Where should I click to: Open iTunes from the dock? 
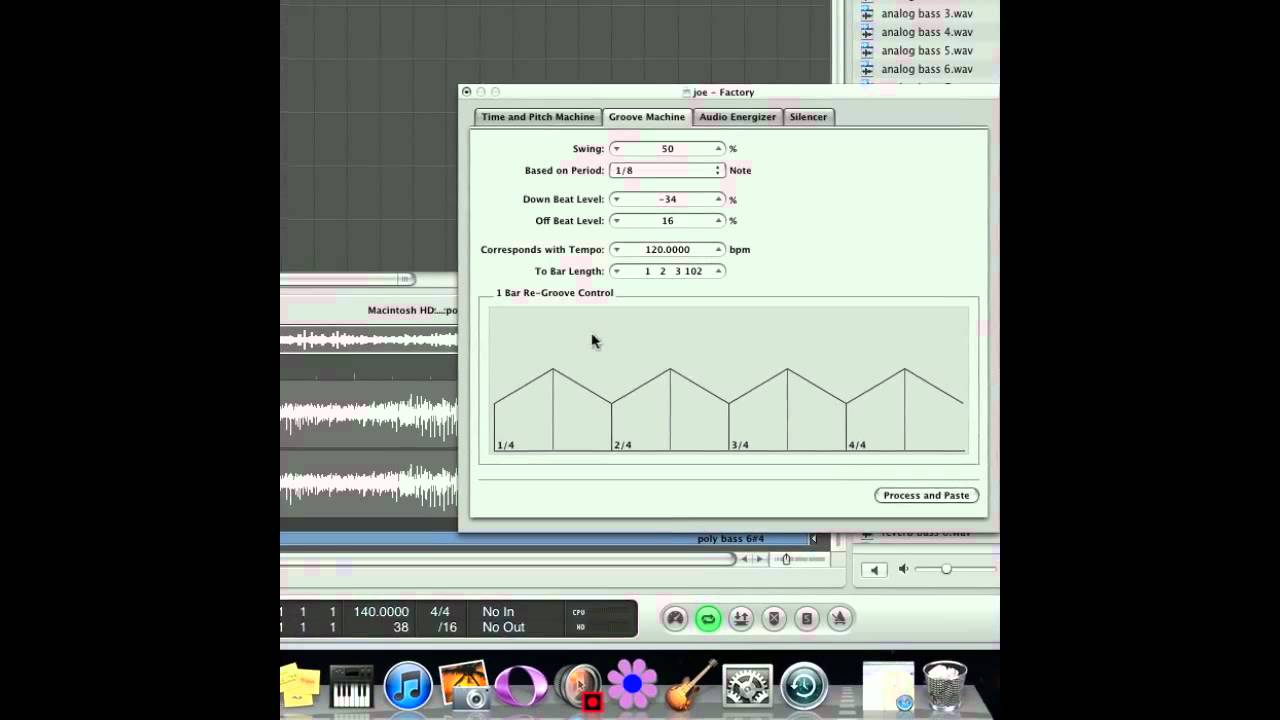coord(408,687)
